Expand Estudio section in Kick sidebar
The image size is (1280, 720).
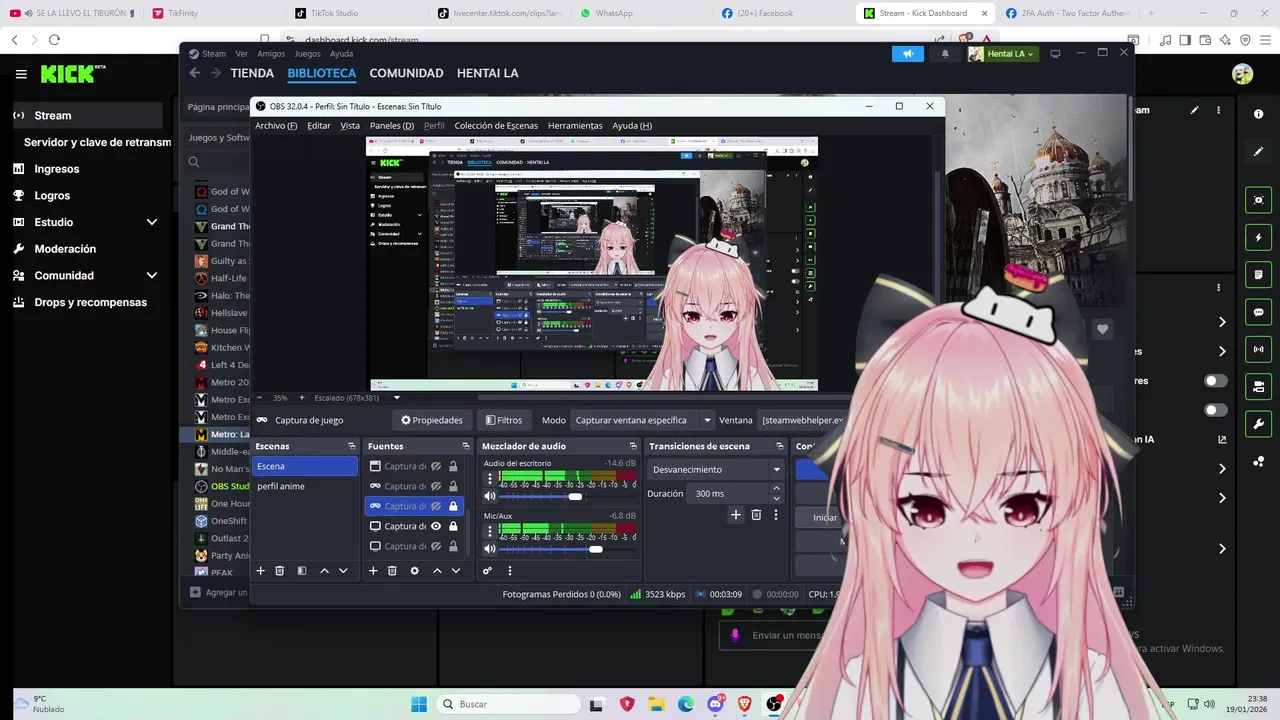coord(152,222)
